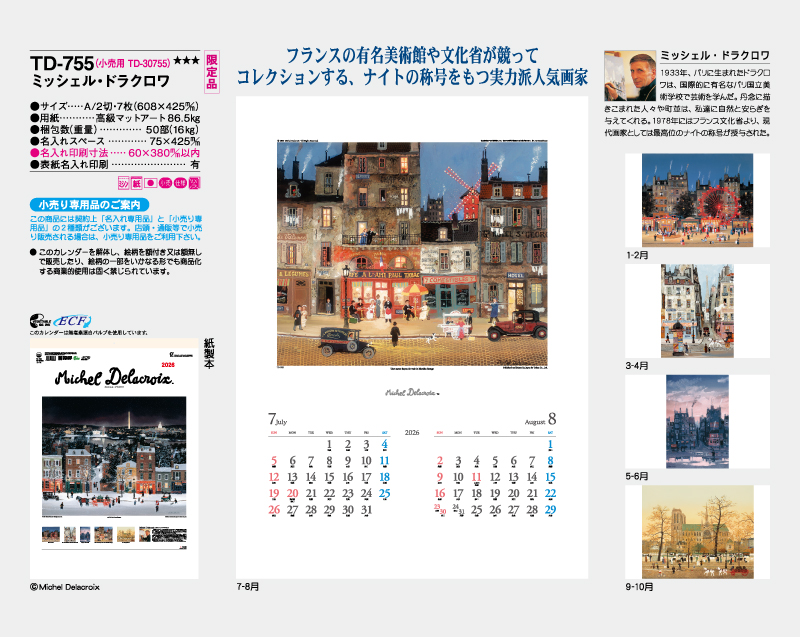Click the 1-2月 caption label
The width and height of the screenshot is (800, 637).
637,254
